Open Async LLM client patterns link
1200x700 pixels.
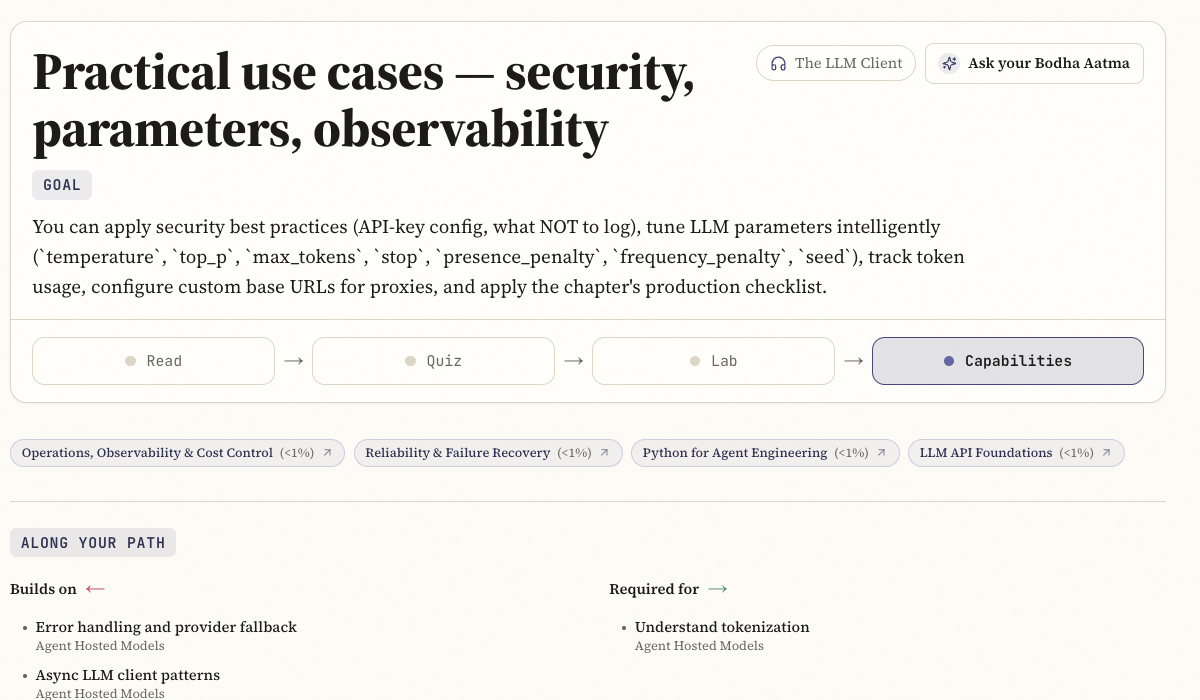tap(128, 675)
